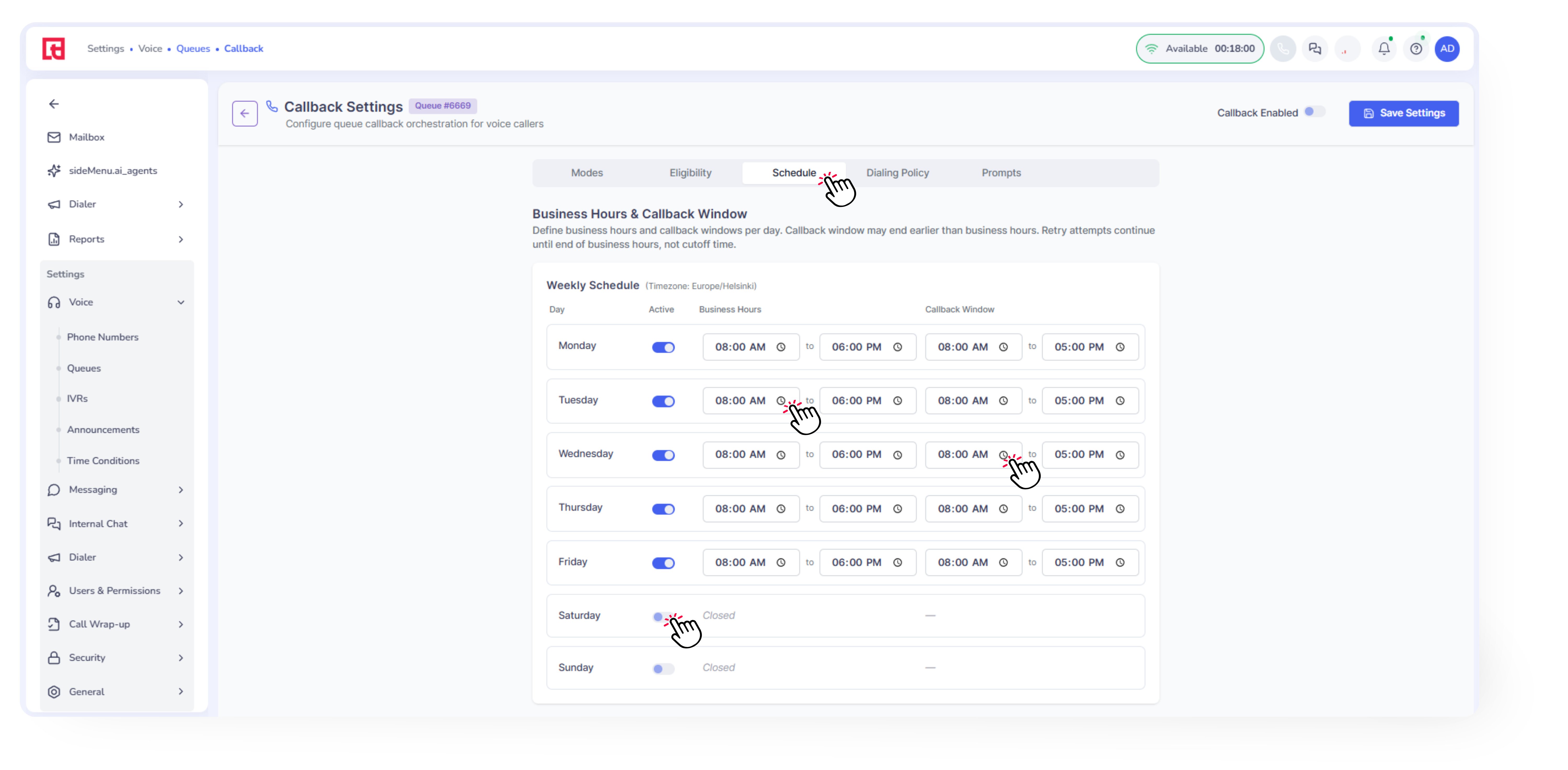Click the sidebar collapse back arrow

pyautogui.click(x=54, y=104)
